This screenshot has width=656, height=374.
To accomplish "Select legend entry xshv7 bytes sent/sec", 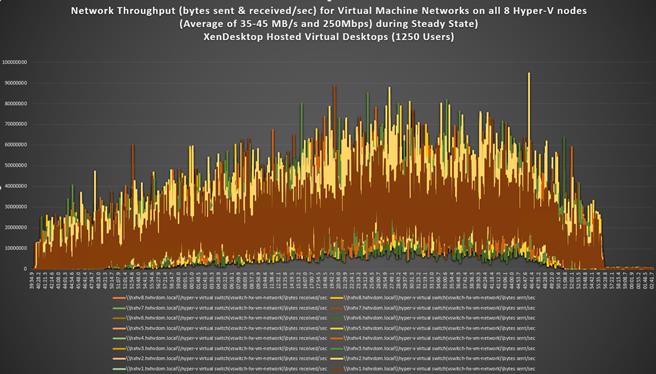I will 433,308.
